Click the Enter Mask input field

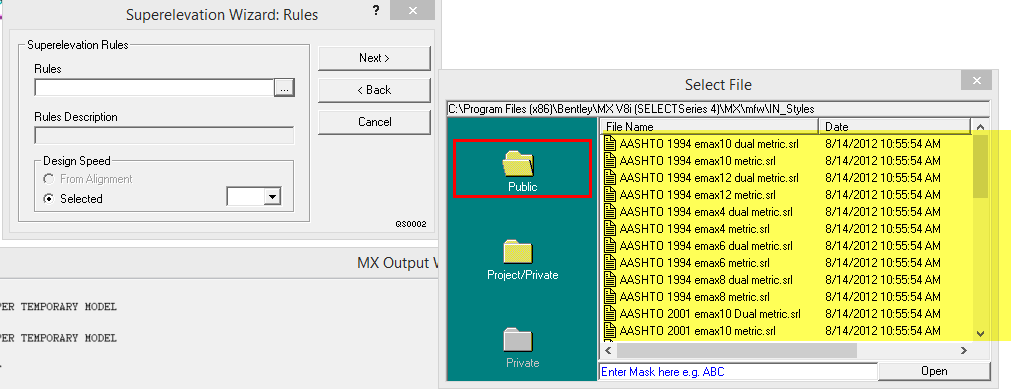[x=738, y=372]
